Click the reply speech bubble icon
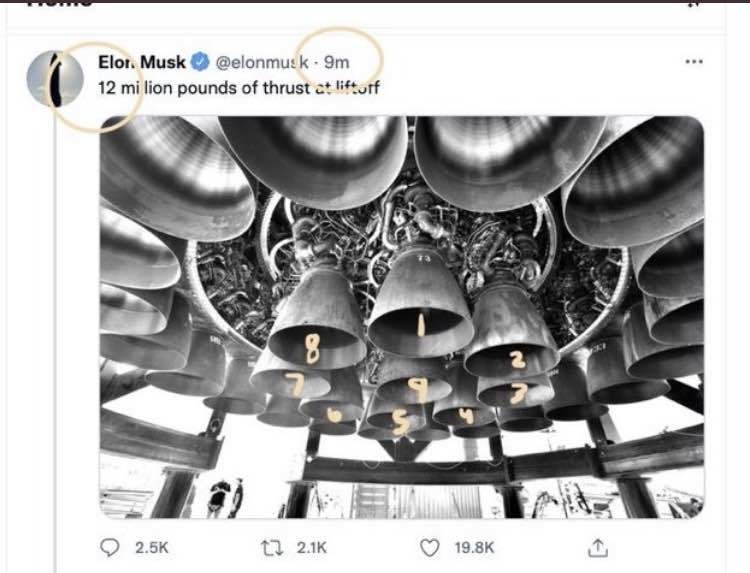This screenshot has width=750, height=573. [x=109, y=547]
